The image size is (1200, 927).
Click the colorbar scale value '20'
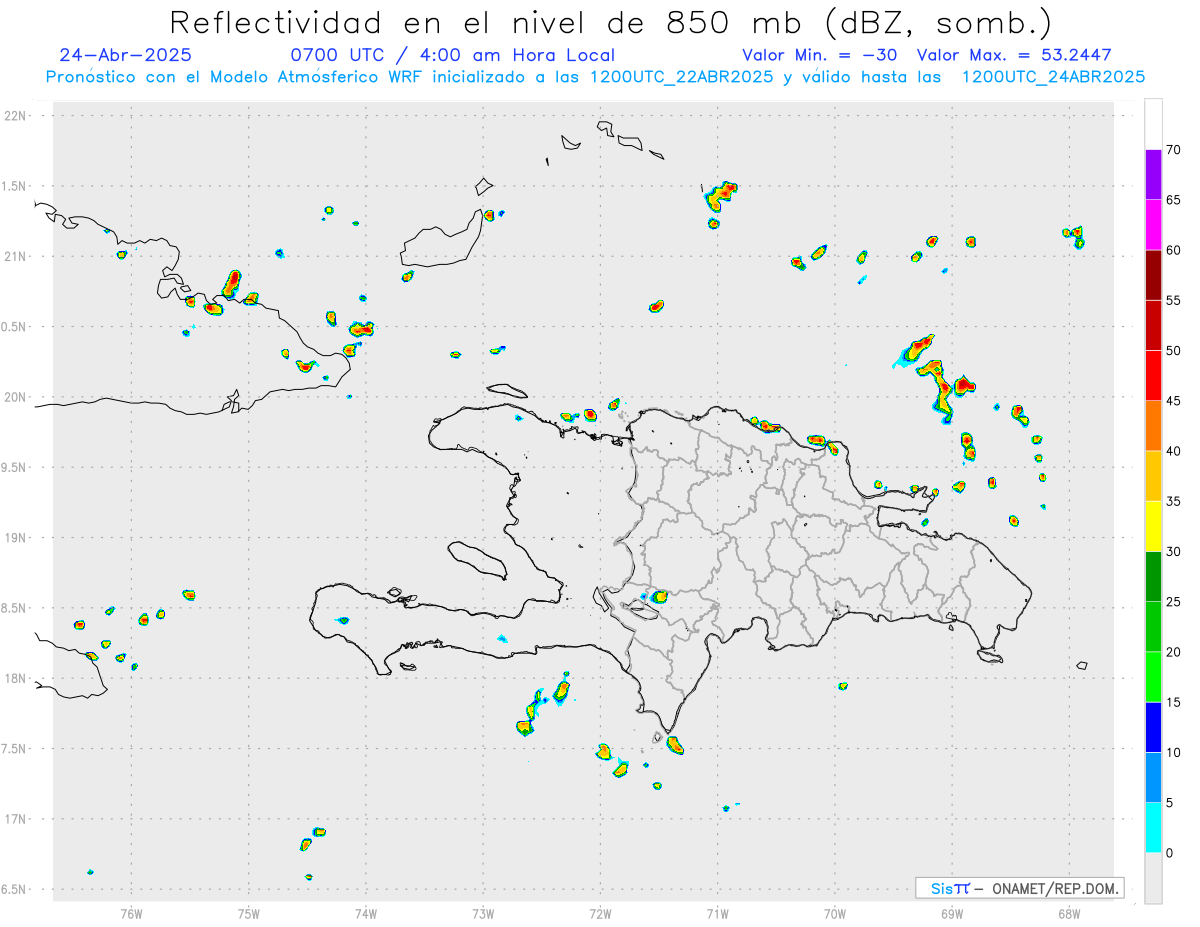click(x=1174, y=652)
